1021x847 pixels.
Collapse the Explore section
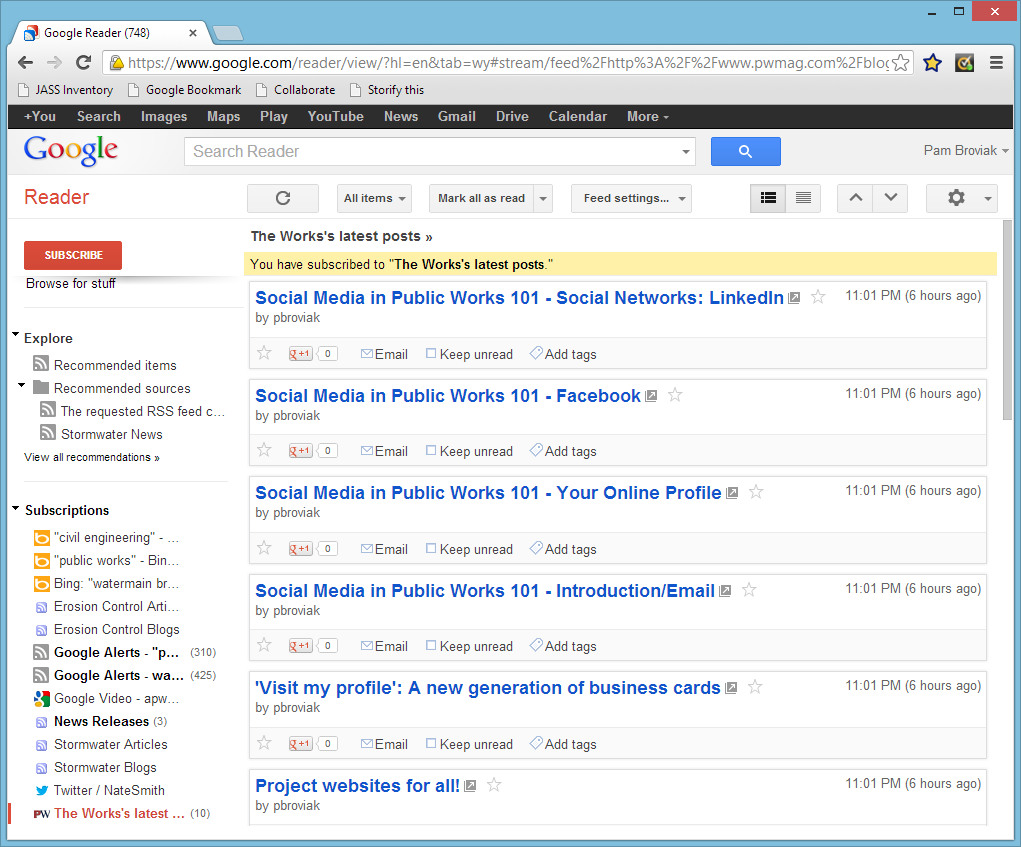16,335
